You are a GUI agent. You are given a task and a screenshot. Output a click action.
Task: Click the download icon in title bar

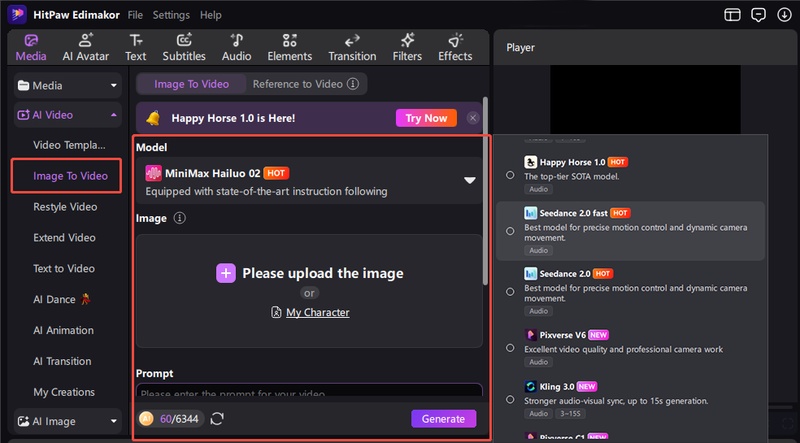point(784,15)
